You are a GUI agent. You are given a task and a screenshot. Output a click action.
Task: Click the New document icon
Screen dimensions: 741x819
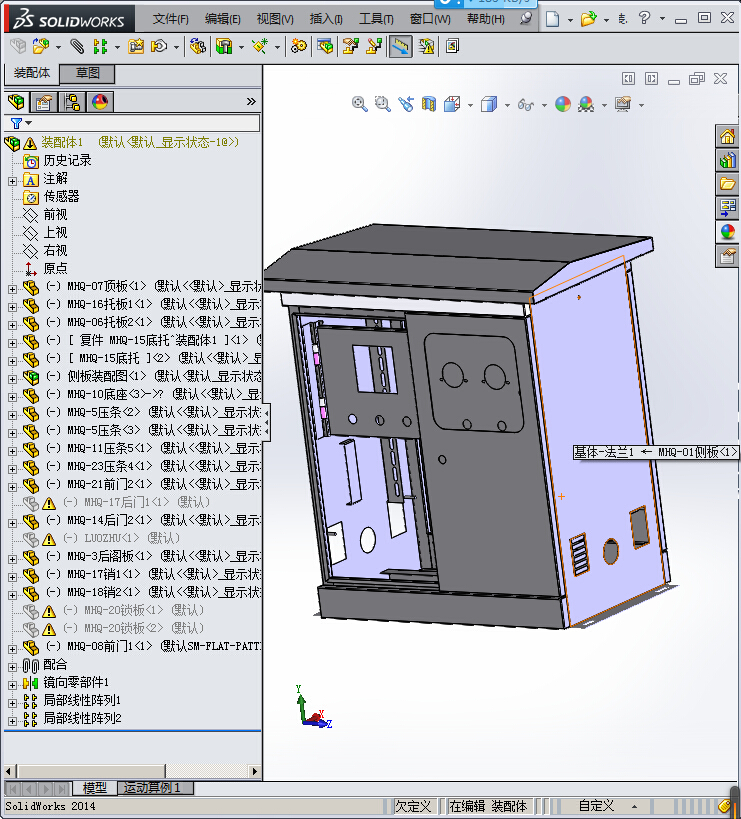[552, 19]
